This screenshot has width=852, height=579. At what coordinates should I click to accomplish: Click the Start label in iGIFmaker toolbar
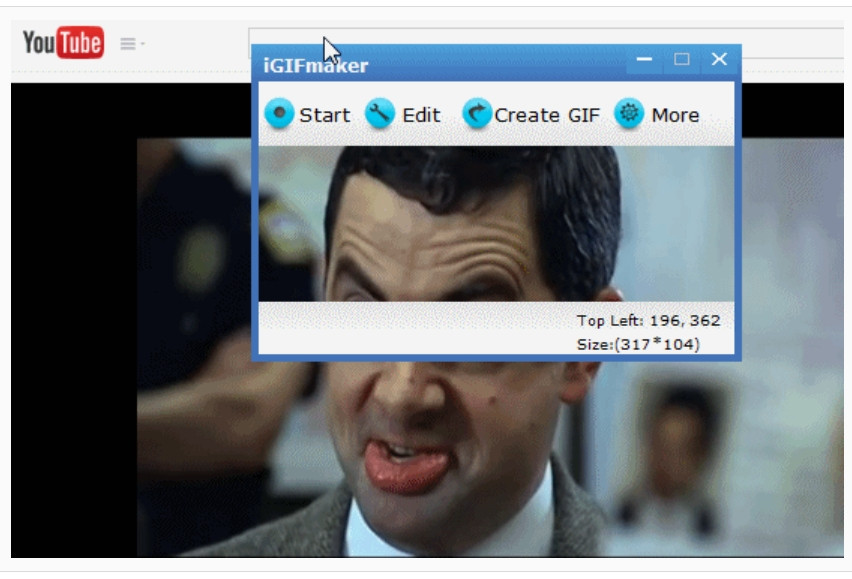(x=324, y=115)
